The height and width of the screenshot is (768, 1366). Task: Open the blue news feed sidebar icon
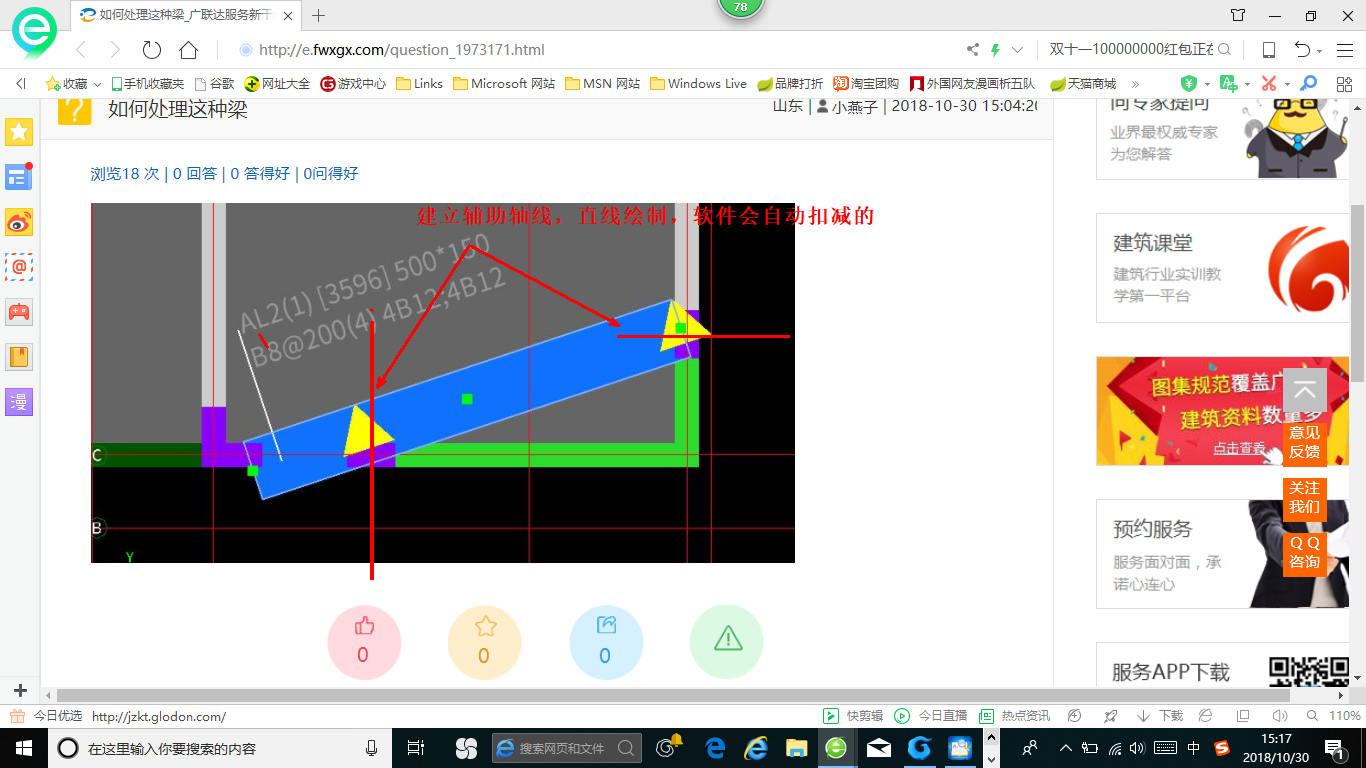click(x=19, y=177)
